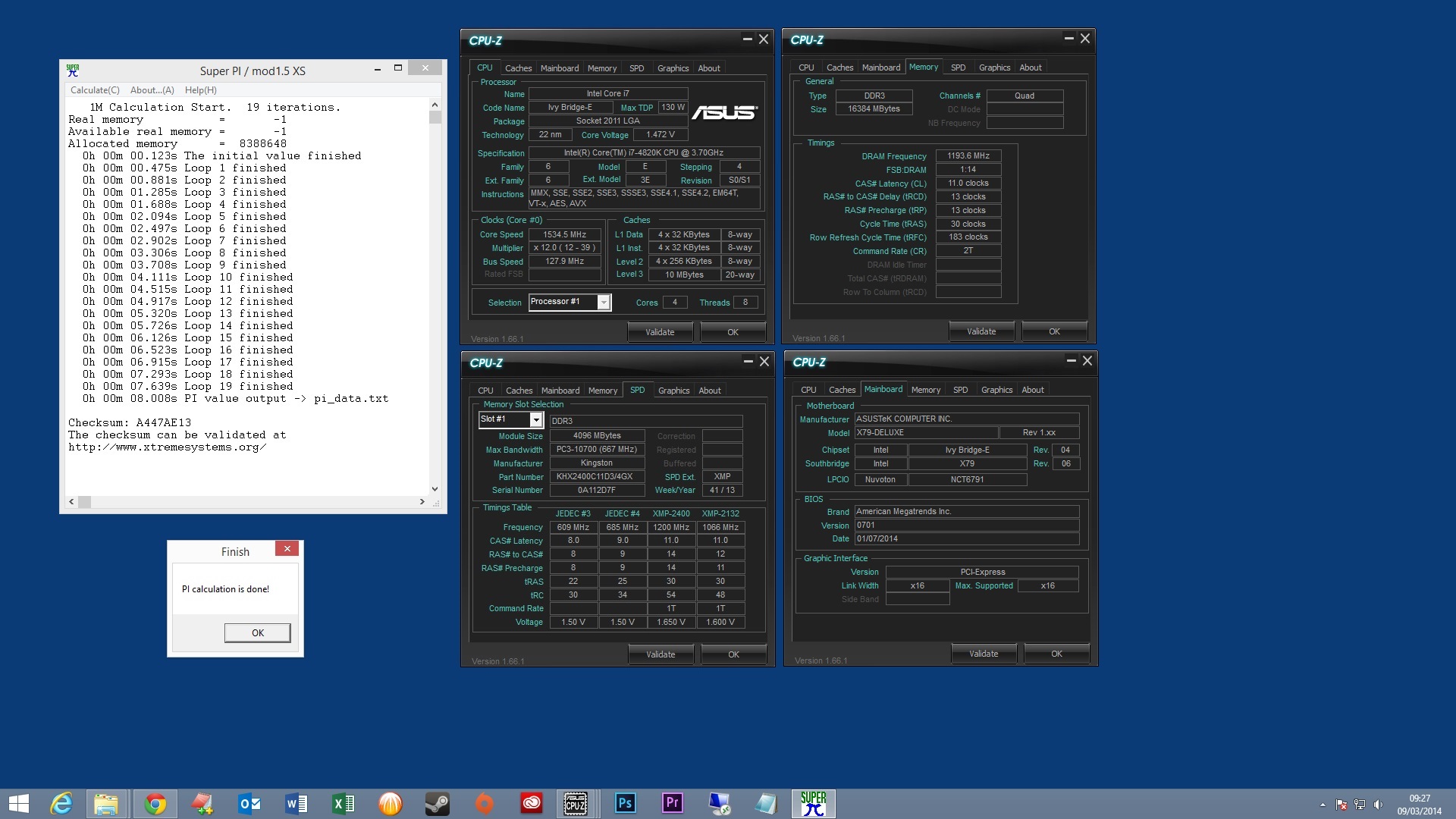
Task: Select Slot #1 memory slot dropdown
Action: click(x=510, y=419)
